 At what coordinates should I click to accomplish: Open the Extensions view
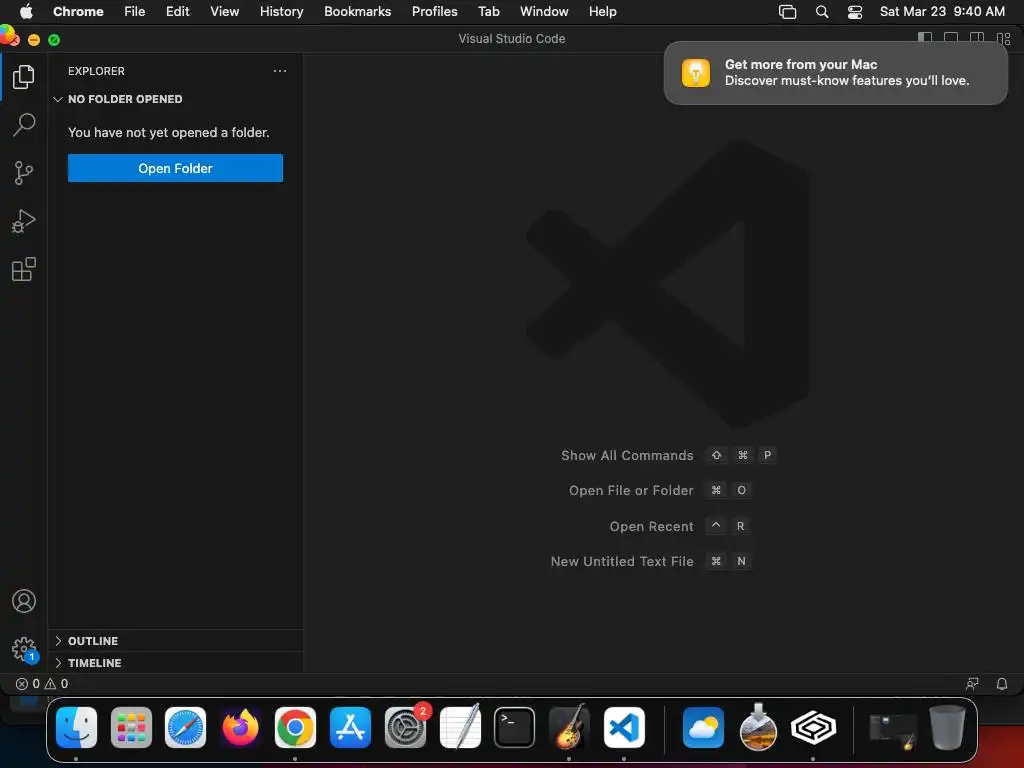24,269
